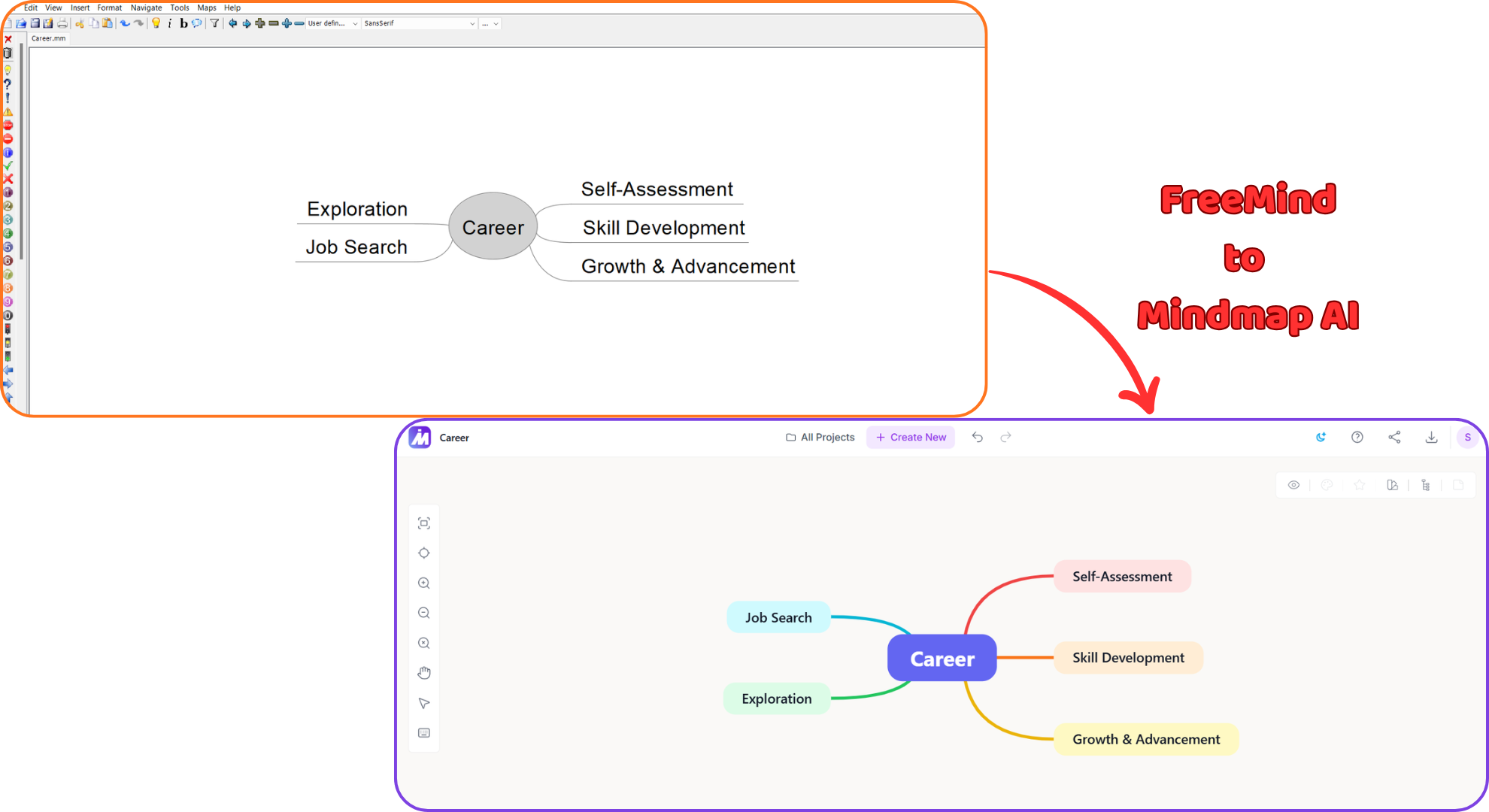The height and width of the screenshot is (812, 1489).
Task: Click the Paste clipboard icon in FreeMind
Action: tap(108, 23)
